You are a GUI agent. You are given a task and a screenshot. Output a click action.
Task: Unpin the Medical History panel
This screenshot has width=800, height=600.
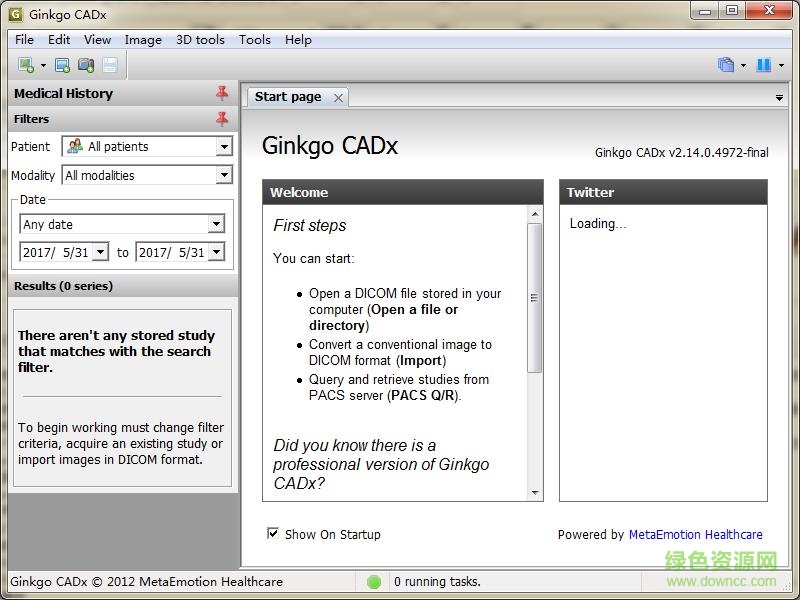pyautogui.click(x=220, y=93)
